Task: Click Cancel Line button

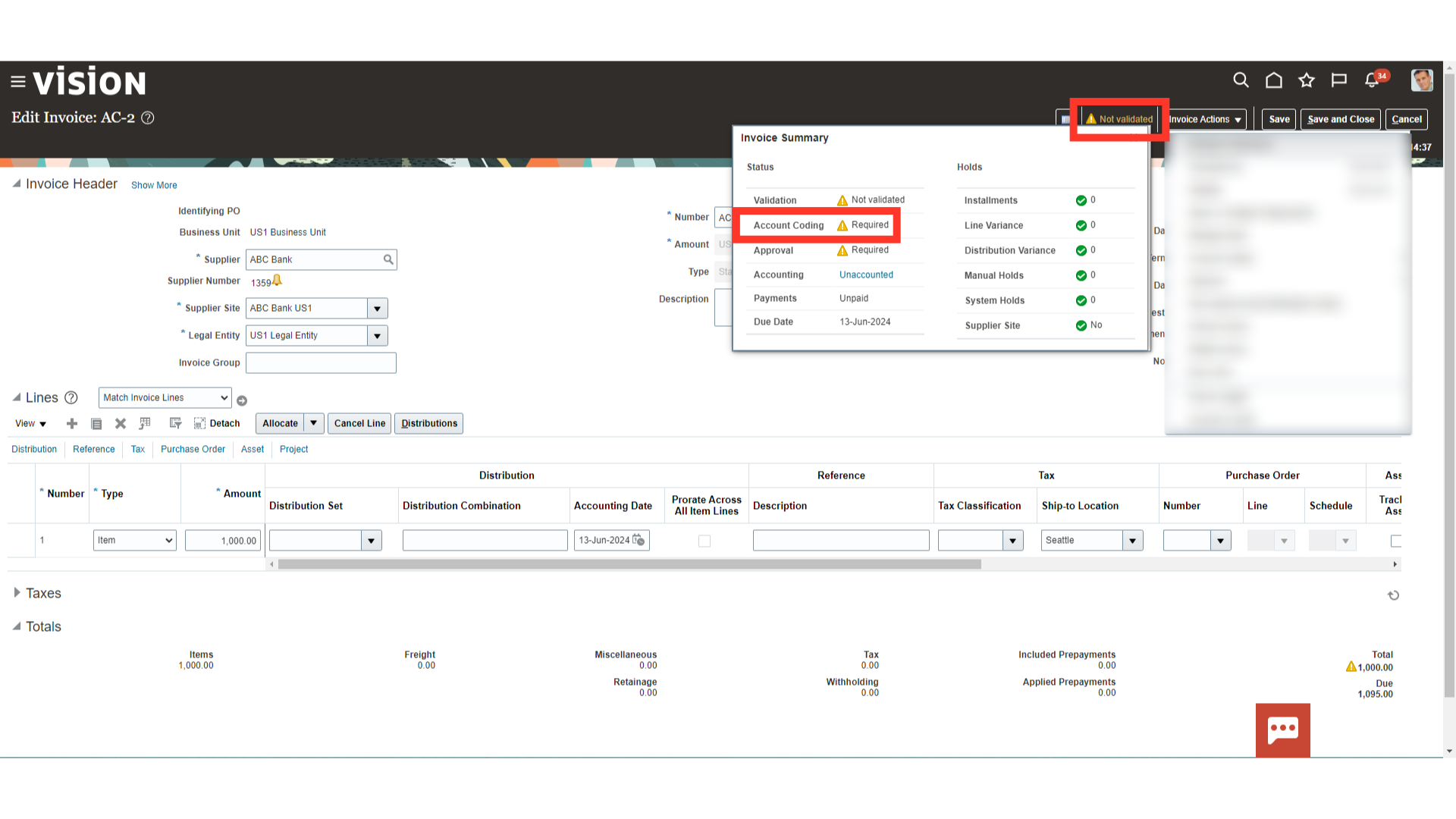Action: click(359, 423)
